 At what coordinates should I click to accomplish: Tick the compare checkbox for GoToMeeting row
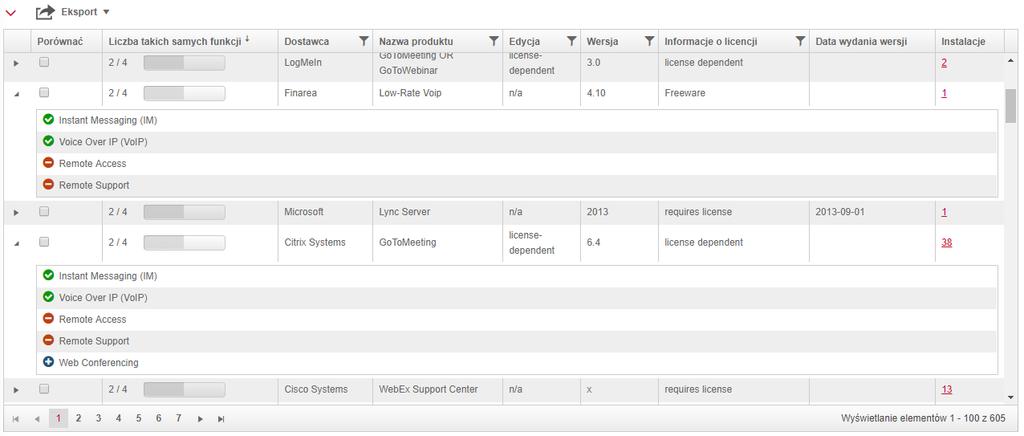pyautogui.click(x=43, y=242)
